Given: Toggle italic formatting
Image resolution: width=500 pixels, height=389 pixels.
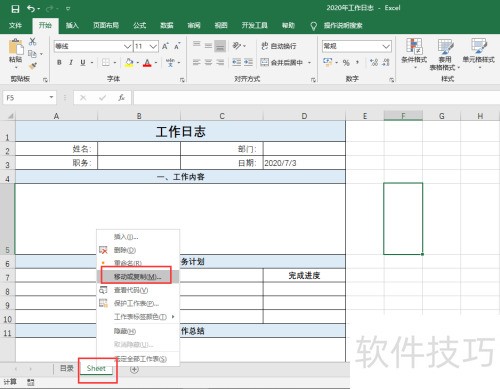Looking at the screenshot, I should pyautogui.click(x=71, y=62).
